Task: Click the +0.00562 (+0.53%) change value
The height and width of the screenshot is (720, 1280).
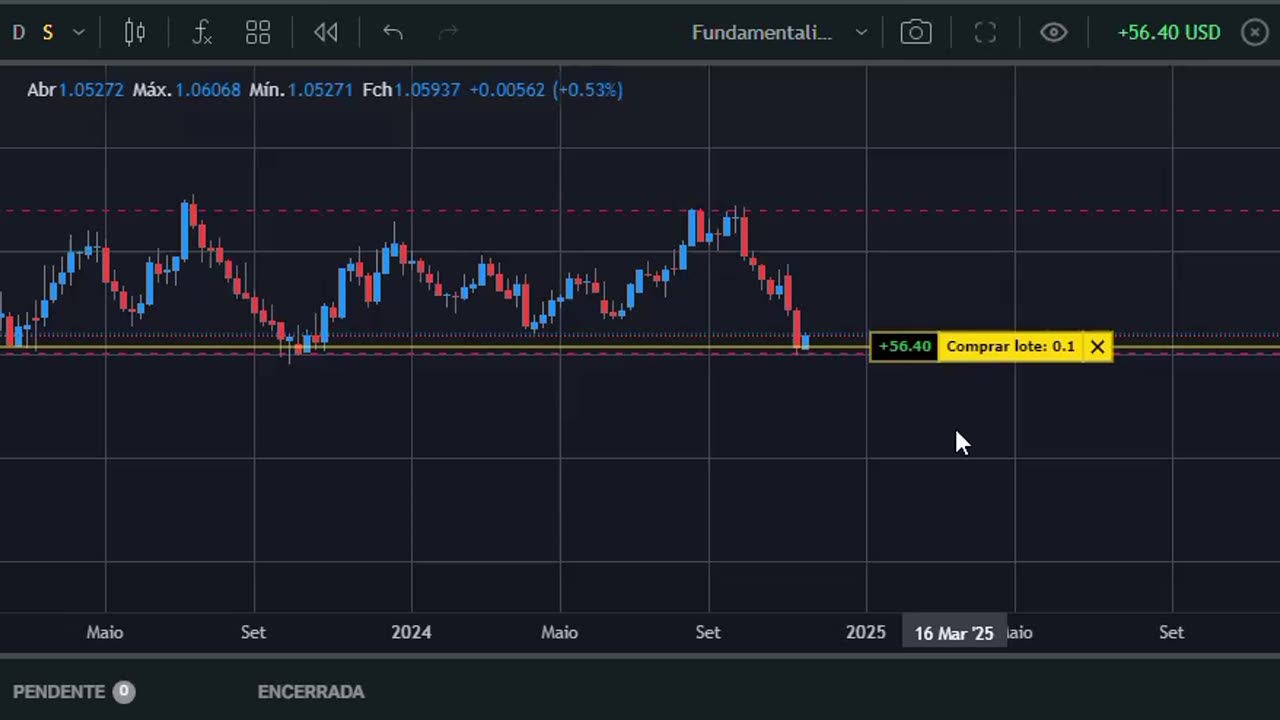Action: (546, 90)
